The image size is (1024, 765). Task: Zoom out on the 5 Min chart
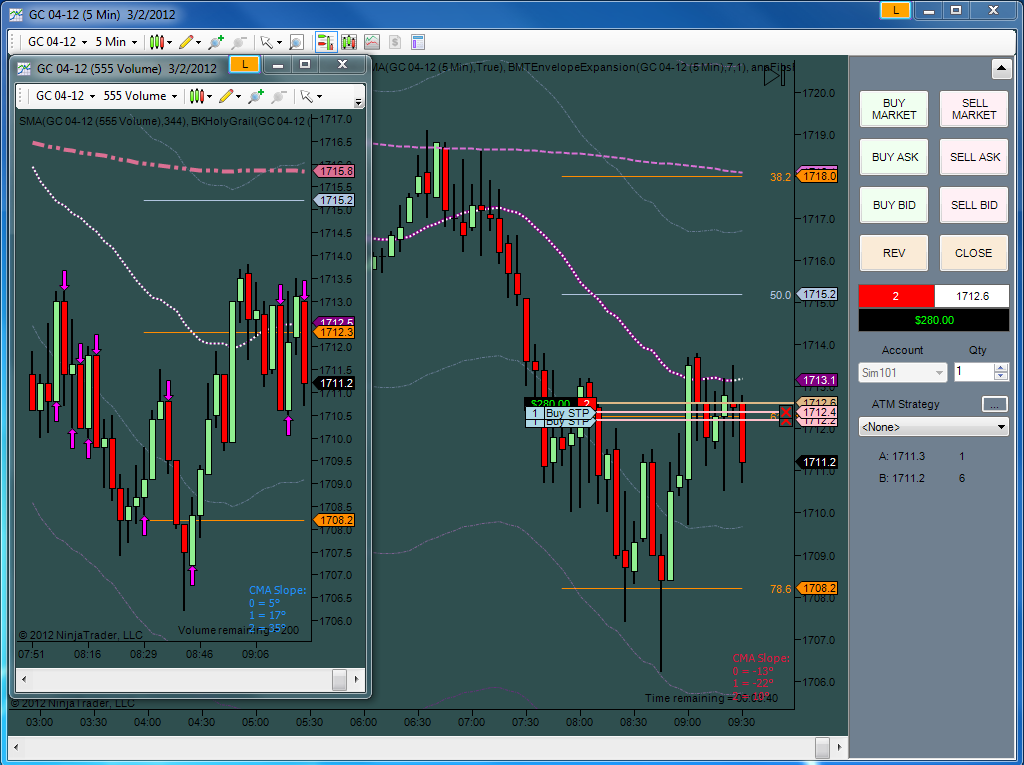click(x=239, y=42)
